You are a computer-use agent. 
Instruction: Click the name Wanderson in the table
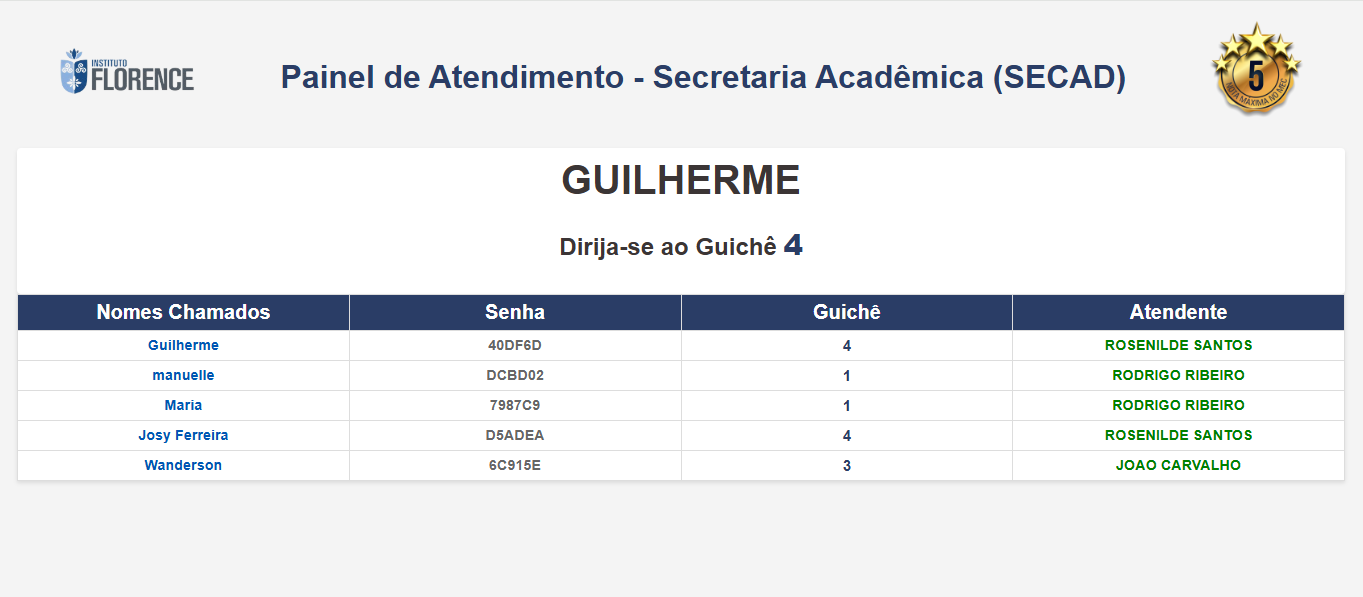click(183, 465)
